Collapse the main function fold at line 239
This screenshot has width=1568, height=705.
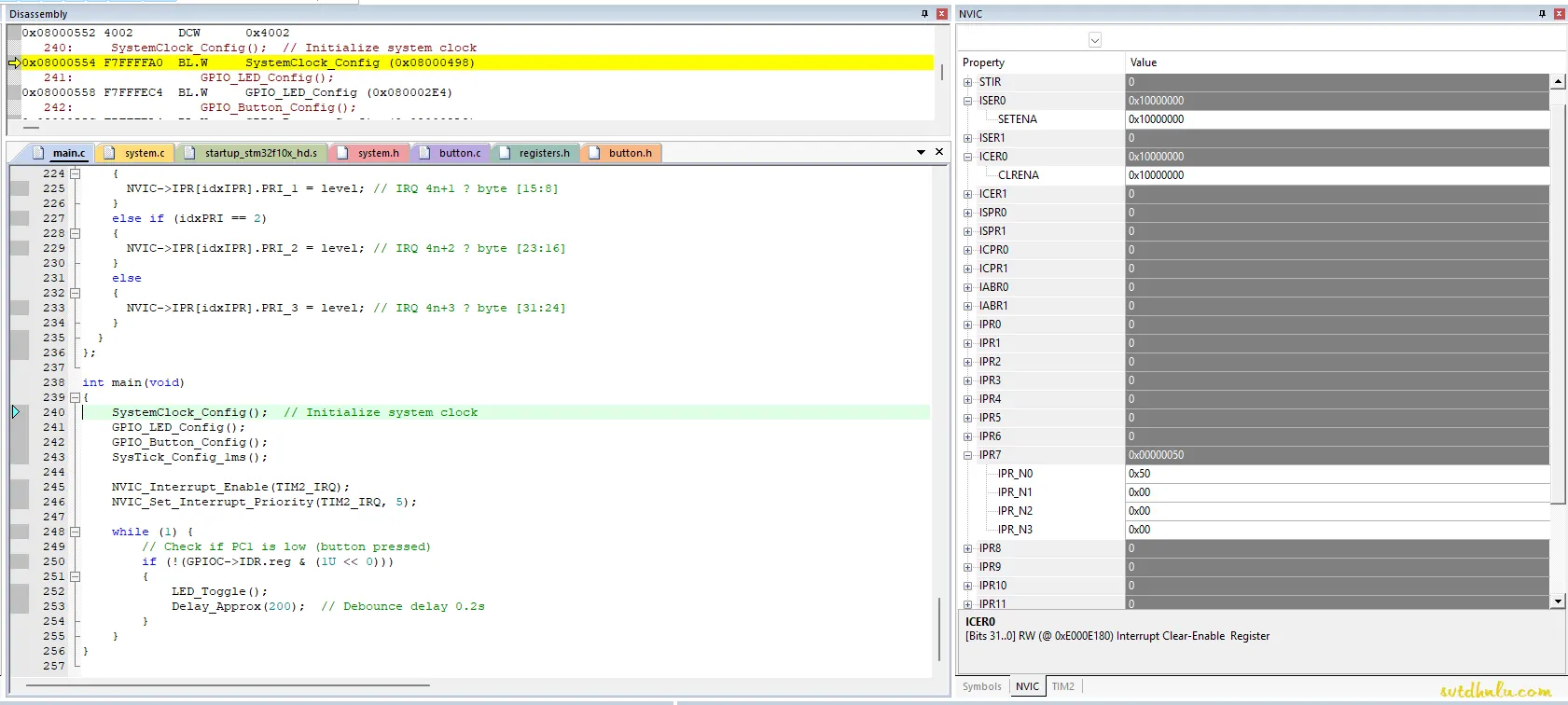click(x=76, y=397)
